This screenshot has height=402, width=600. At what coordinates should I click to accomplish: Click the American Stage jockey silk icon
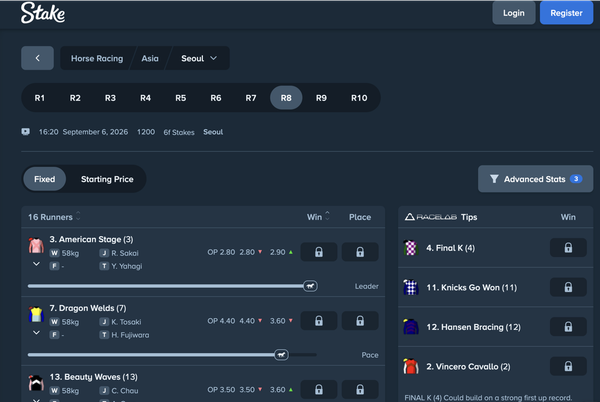pos(36,246)
